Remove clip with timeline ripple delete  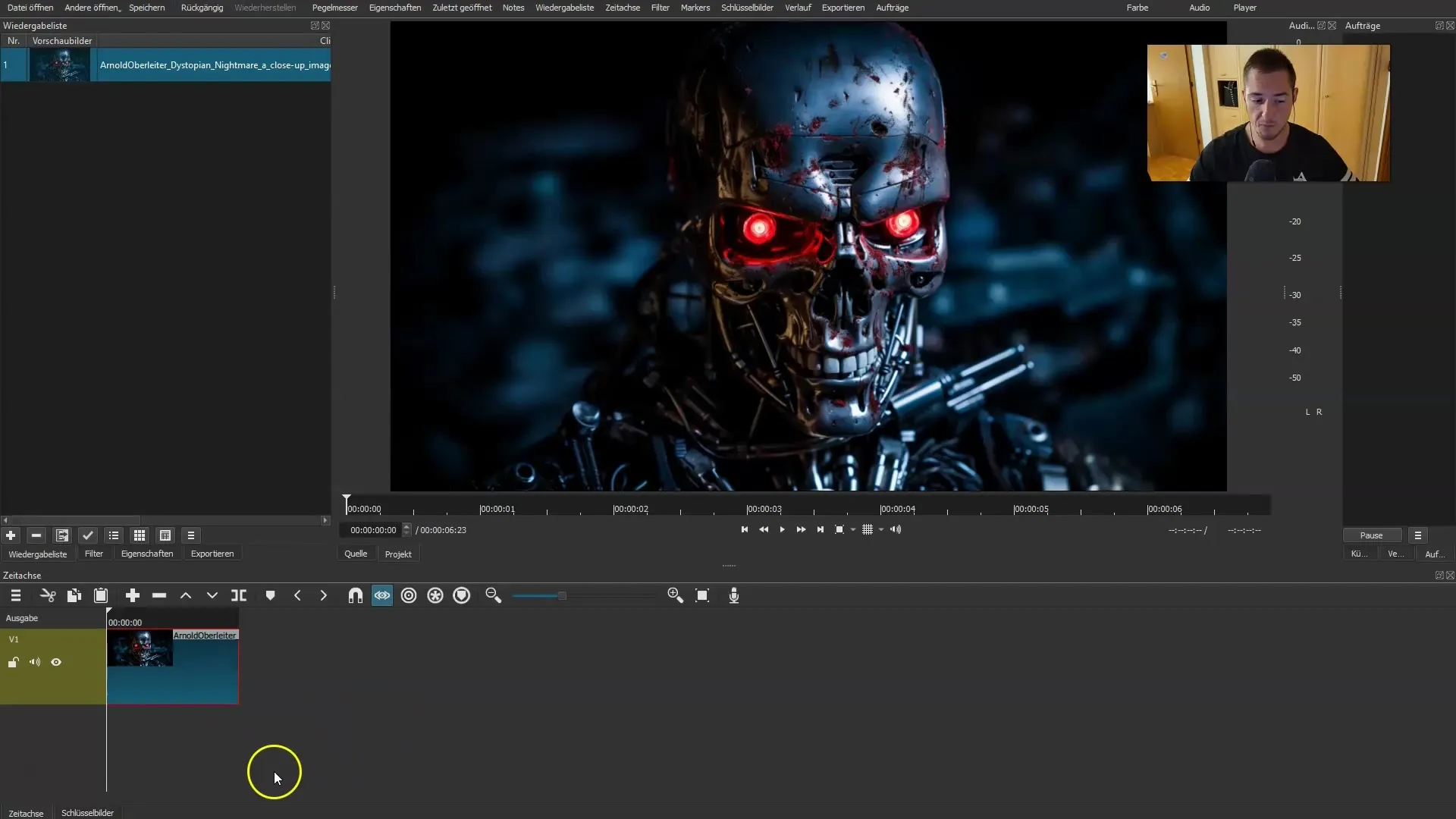point(159,596)
